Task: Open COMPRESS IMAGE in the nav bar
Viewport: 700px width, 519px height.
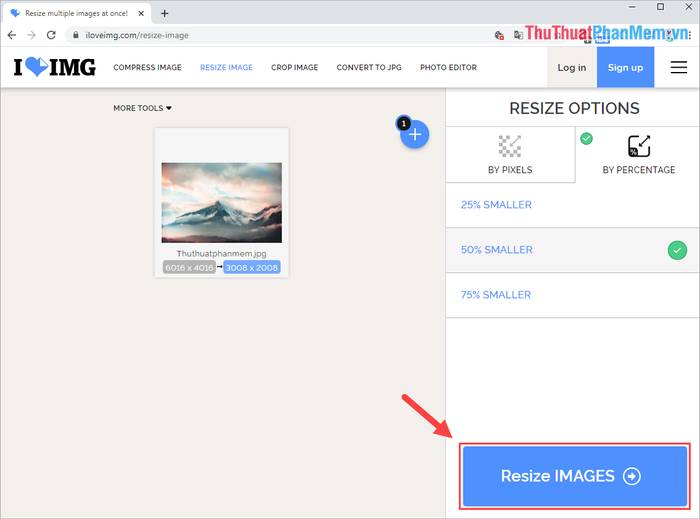Action: 147,67
